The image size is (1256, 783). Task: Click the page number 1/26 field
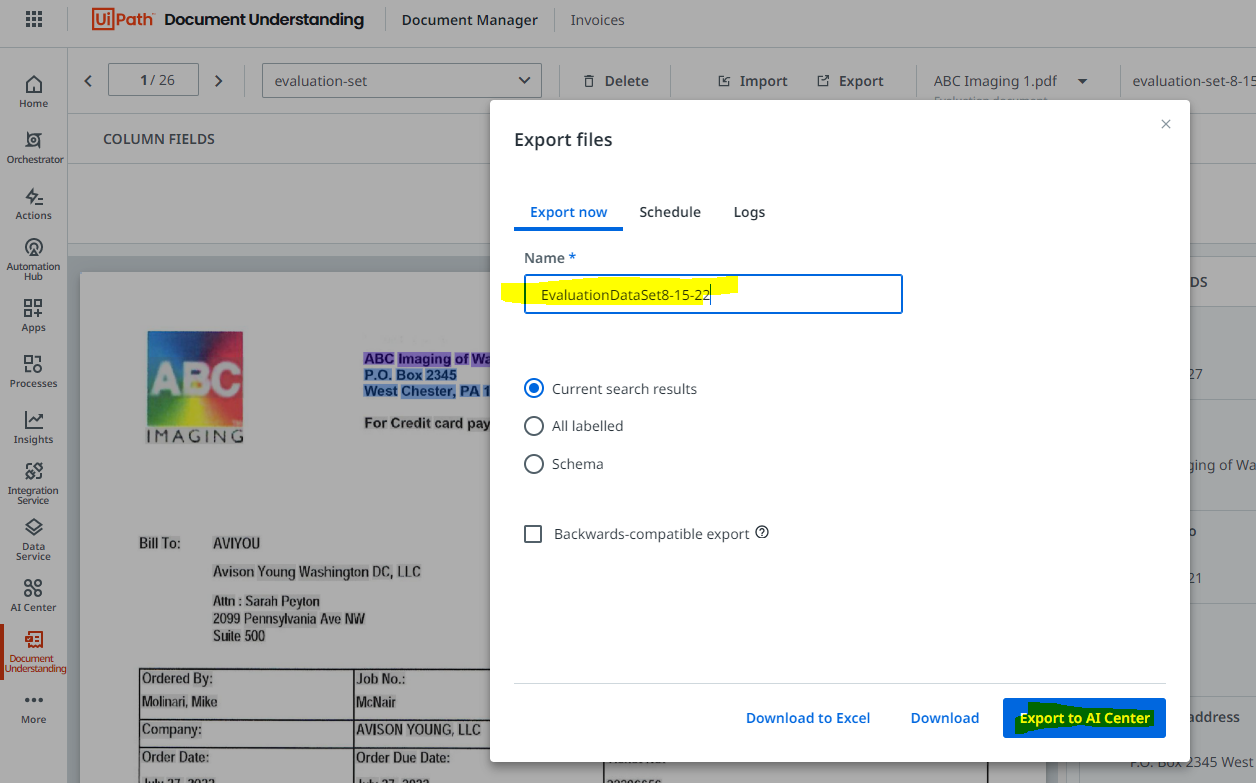tap(153, 80)
